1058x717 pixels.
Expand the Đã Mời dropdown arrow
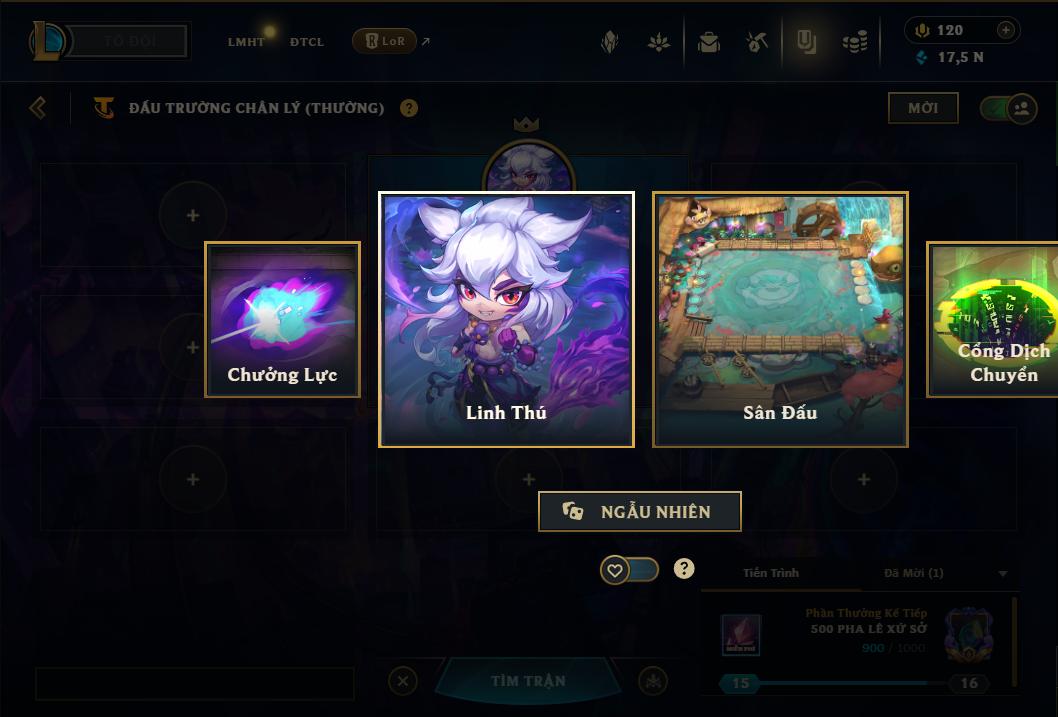pyautogui.click(x=1003, y=573)
